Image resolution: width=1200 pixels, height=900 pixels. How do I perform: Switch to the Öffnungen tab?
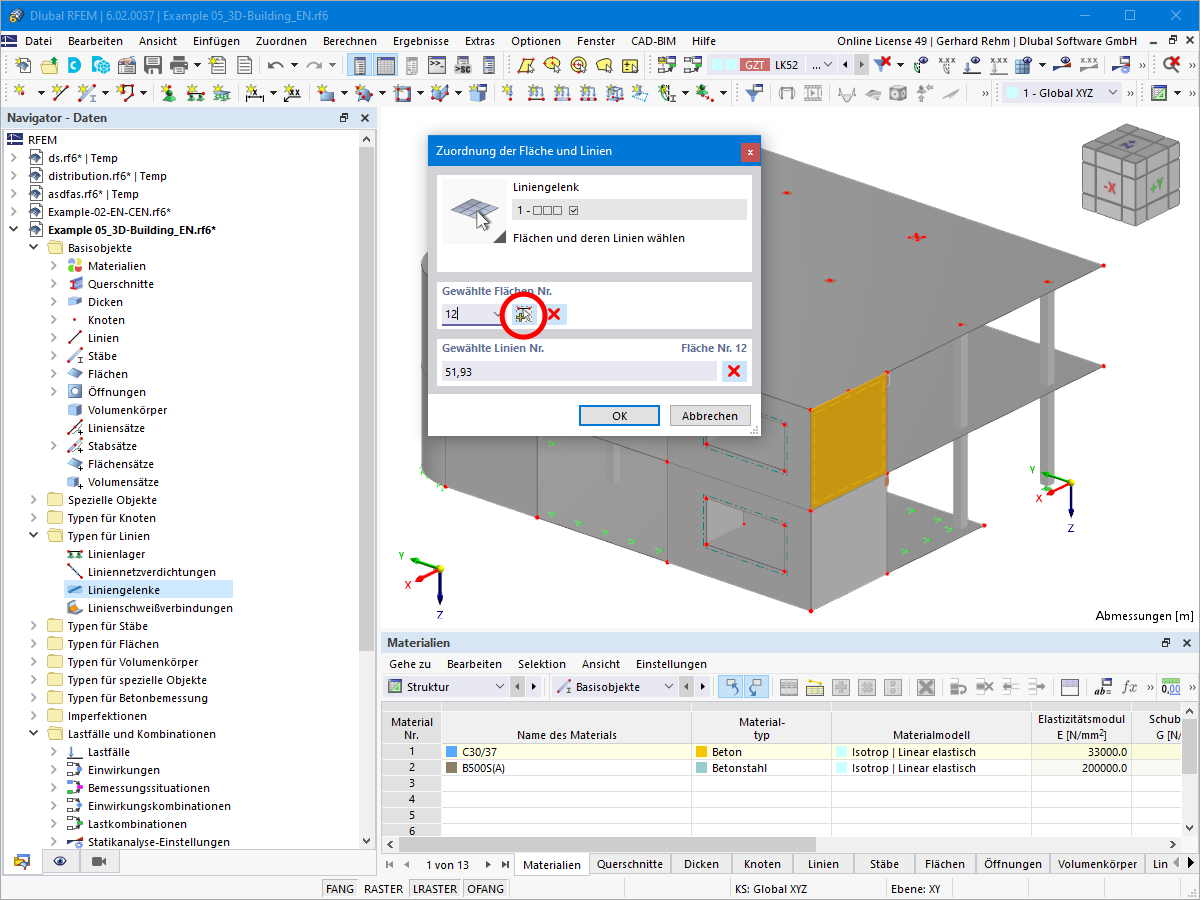click(x=1013, y=864)
